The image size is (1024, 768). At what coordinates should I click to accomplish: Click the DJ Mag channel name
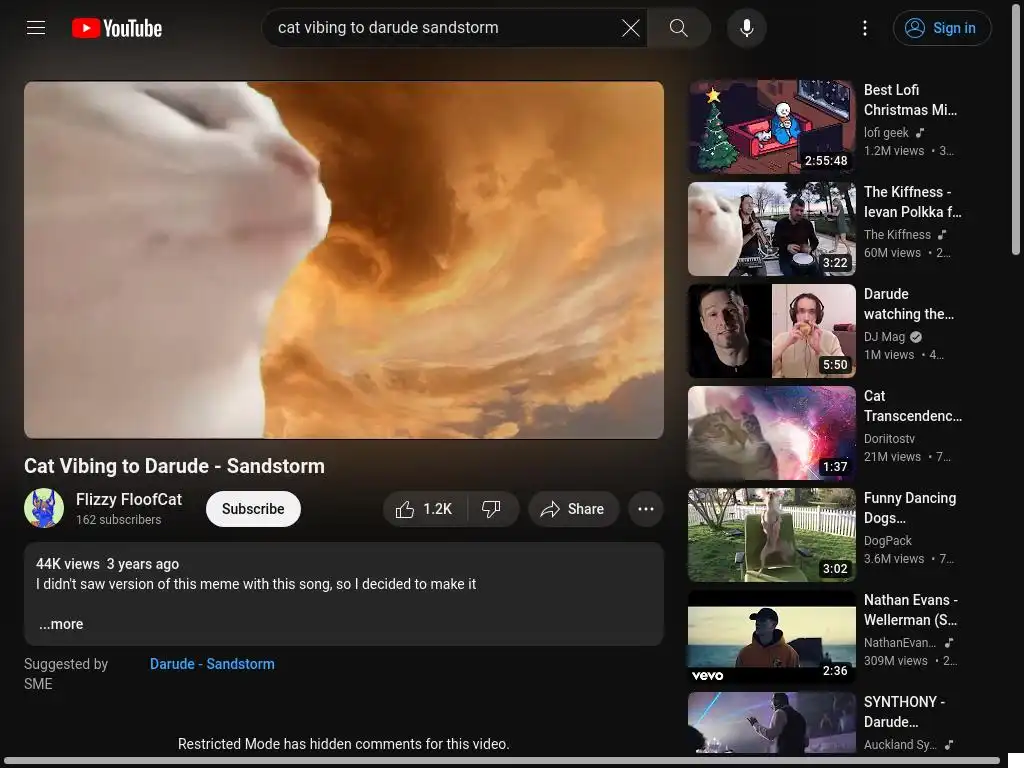pyautogui.click(x=884, y=336)
